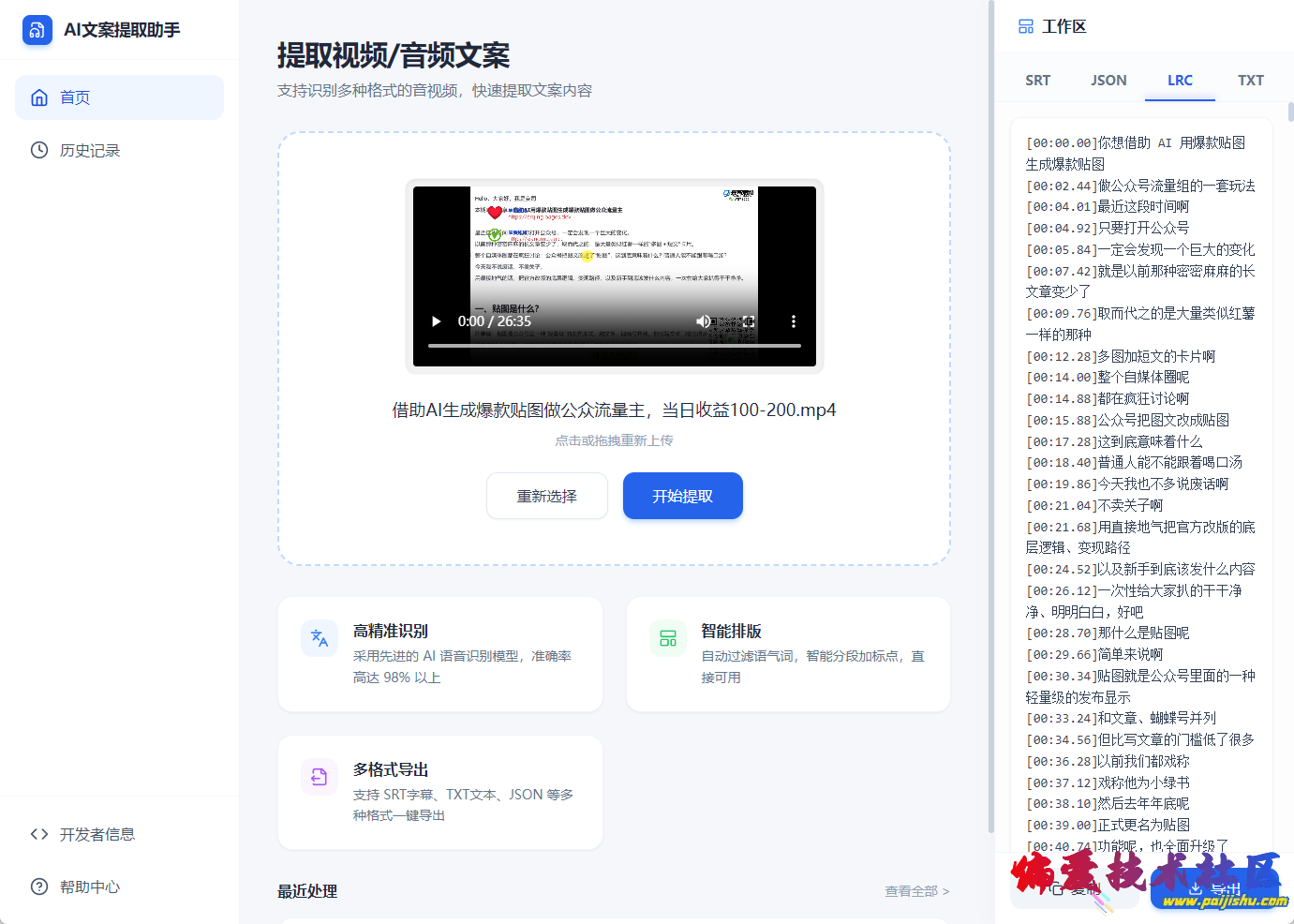This screenshot has height=924, width=1294.
Task: Click the LRC transcript scrollbar
Action: tap(1289, 112)
